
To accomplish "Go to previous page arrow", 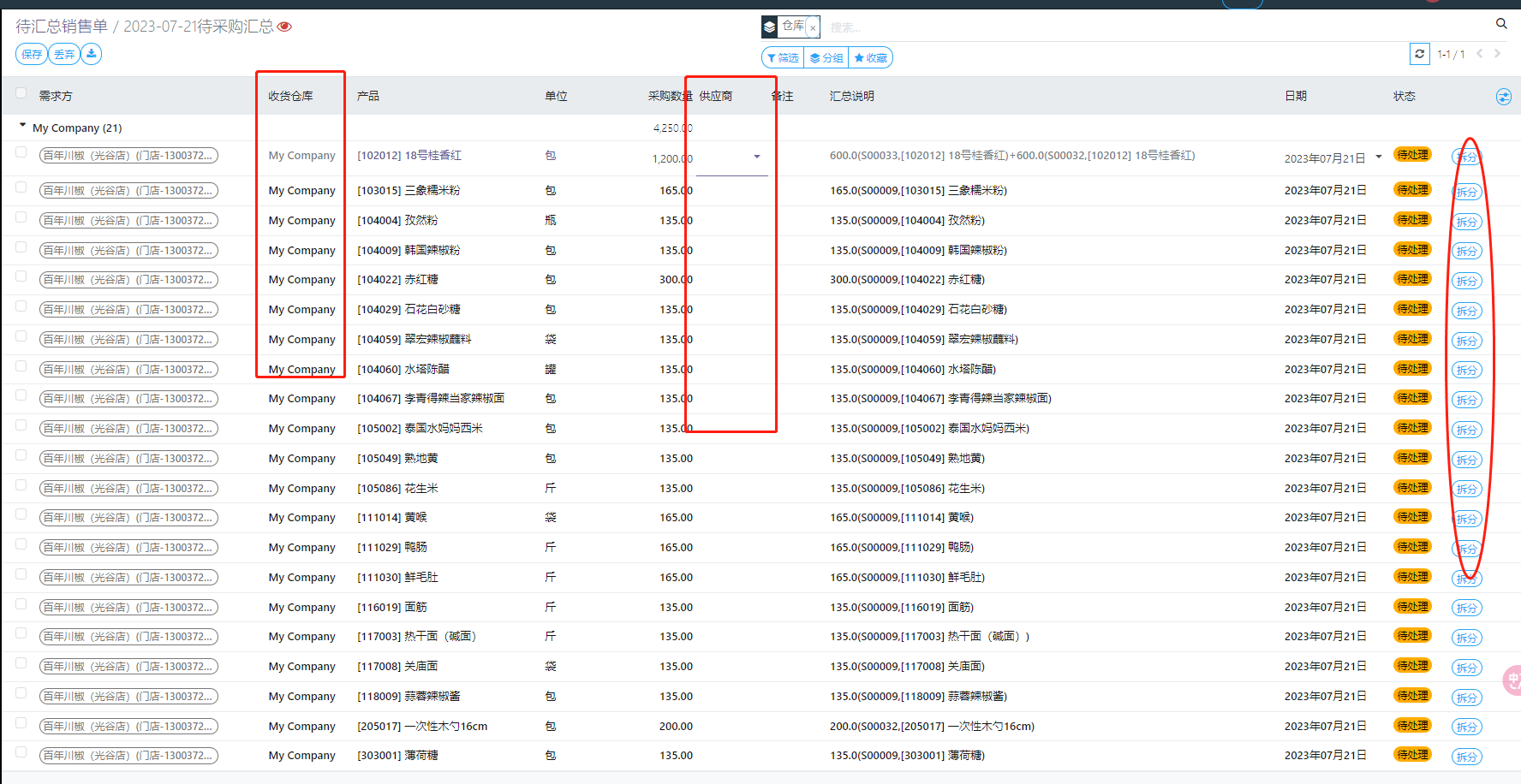I will pos(1479,54).
